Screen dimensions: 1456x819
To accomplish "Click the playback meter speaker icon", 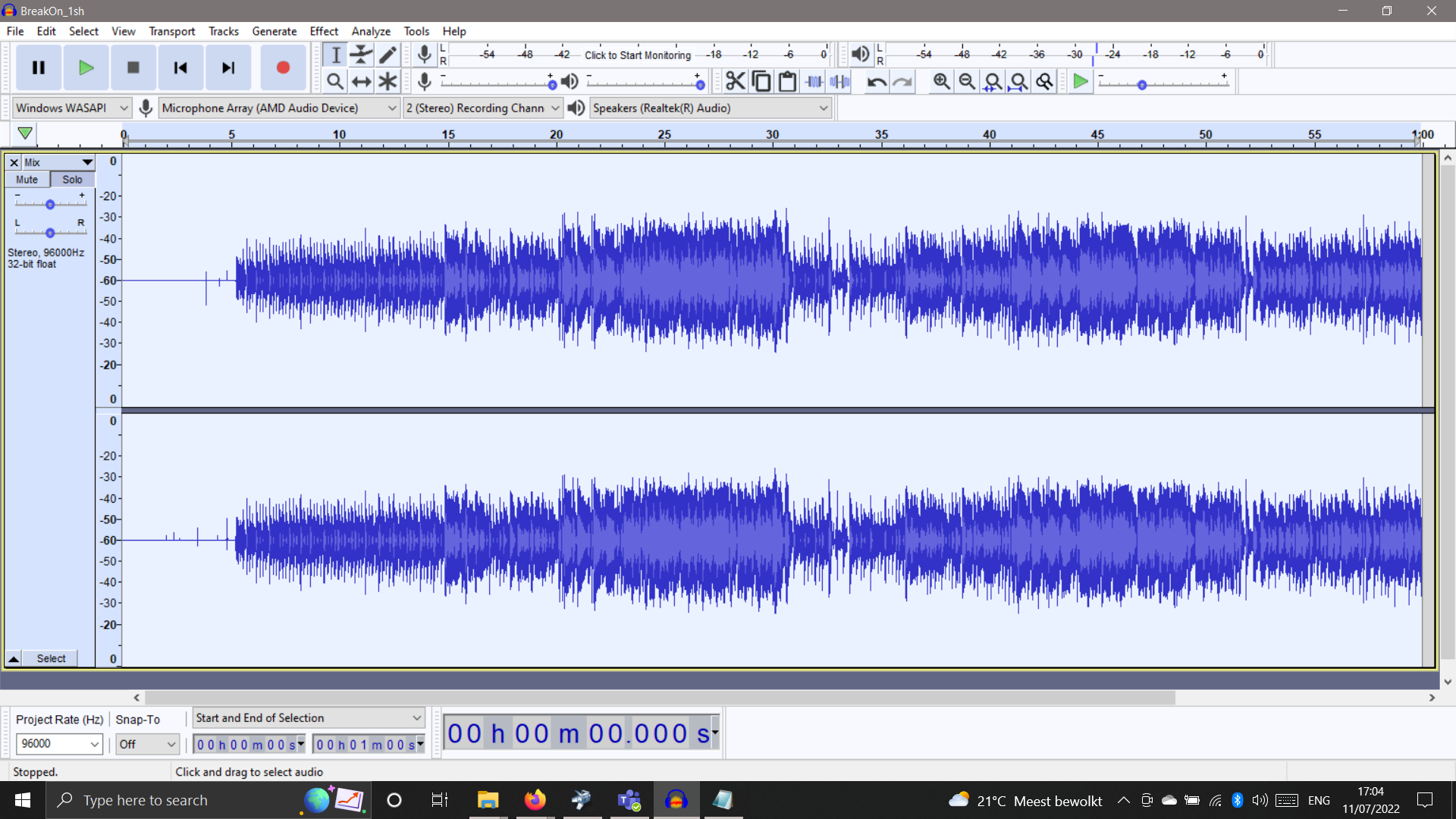I will [860, 54].
